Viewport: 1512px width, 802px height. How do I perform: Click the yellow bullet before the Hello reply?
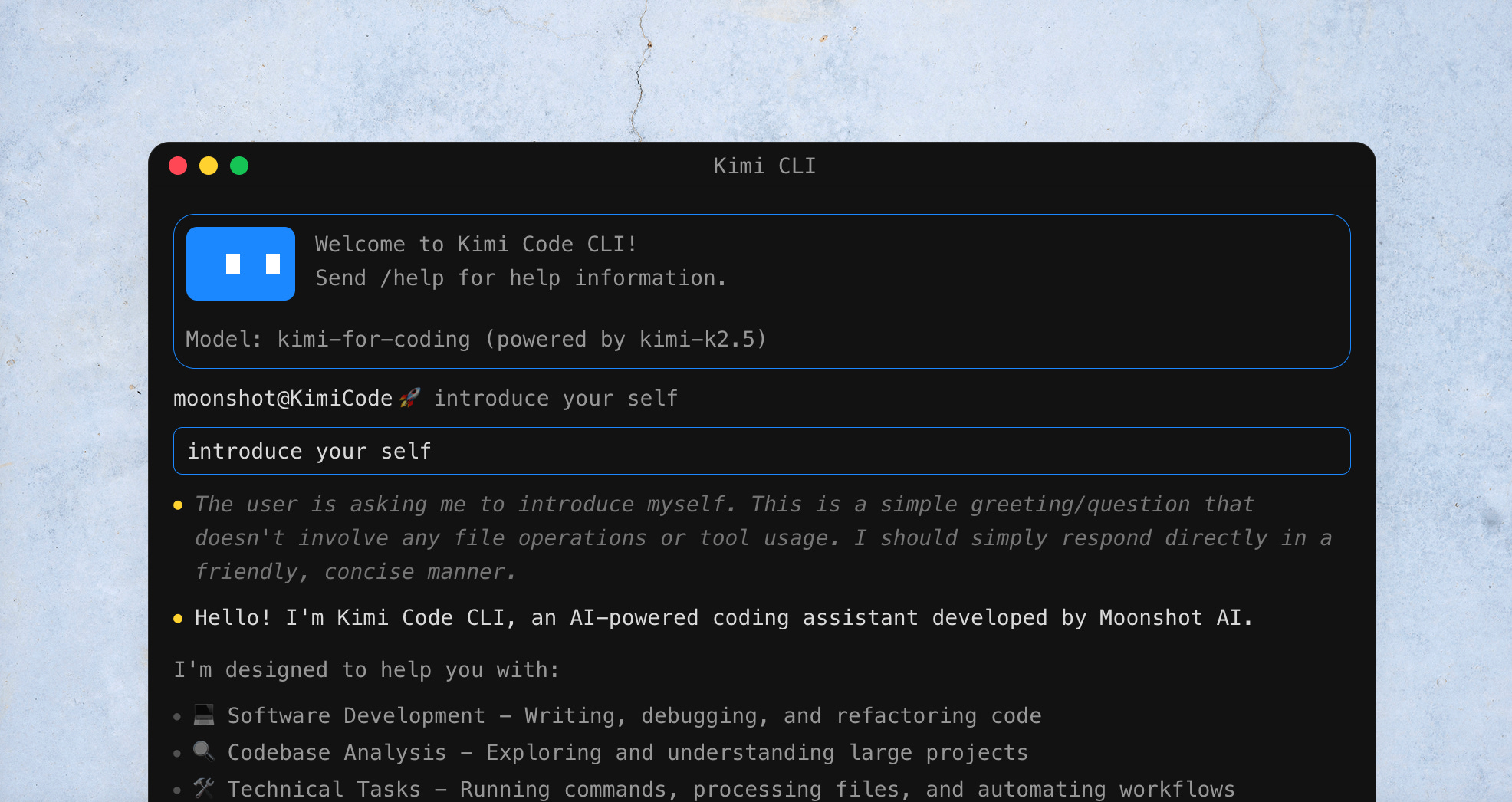(x=178, y=618)
